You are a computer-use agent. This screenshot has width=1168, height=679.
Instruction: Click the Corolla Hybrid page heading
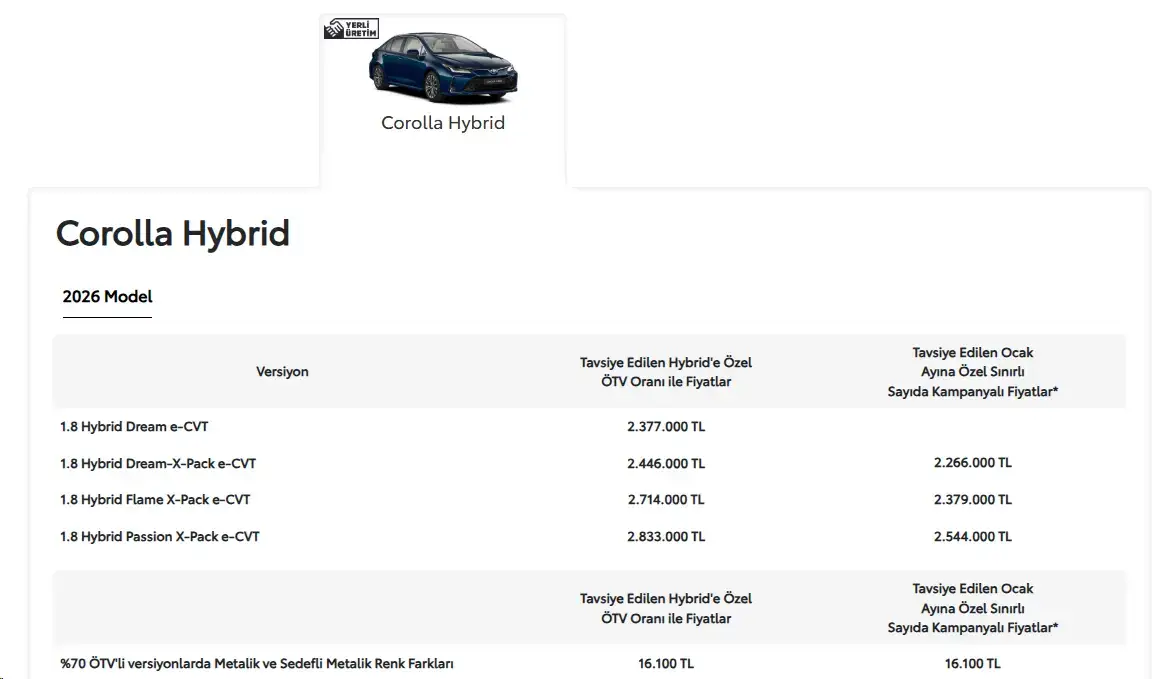tap(173, 233)
